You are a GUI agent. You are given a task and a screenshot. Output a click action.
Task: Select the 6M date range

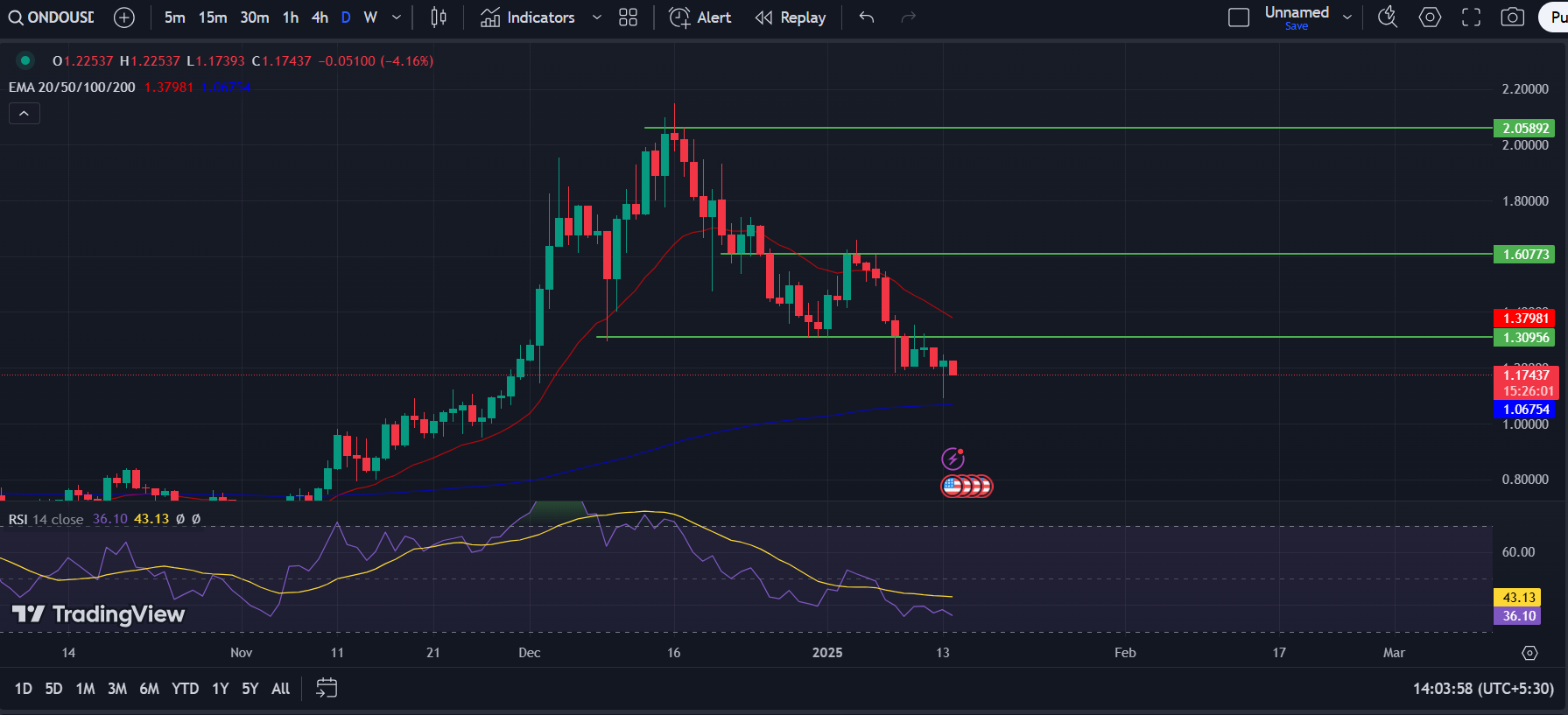[150, 689]
